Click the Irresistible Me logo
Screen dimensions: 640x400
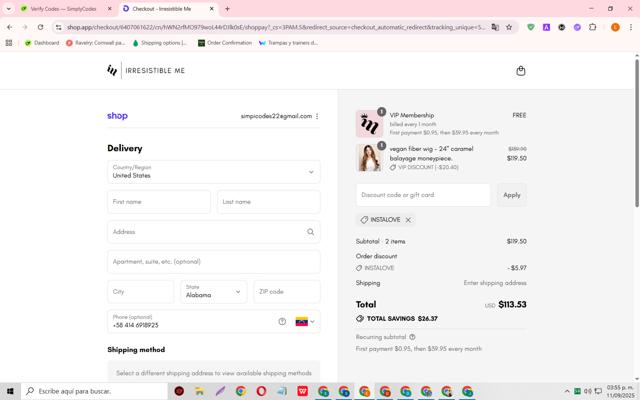(x=146, y=71)
